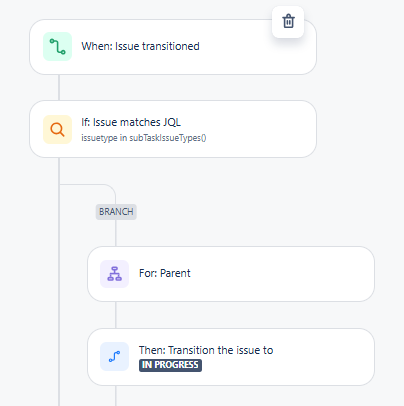
Task: Open the 'When: Issue transitioned' trigger title
Action: (x=140, y=46)
